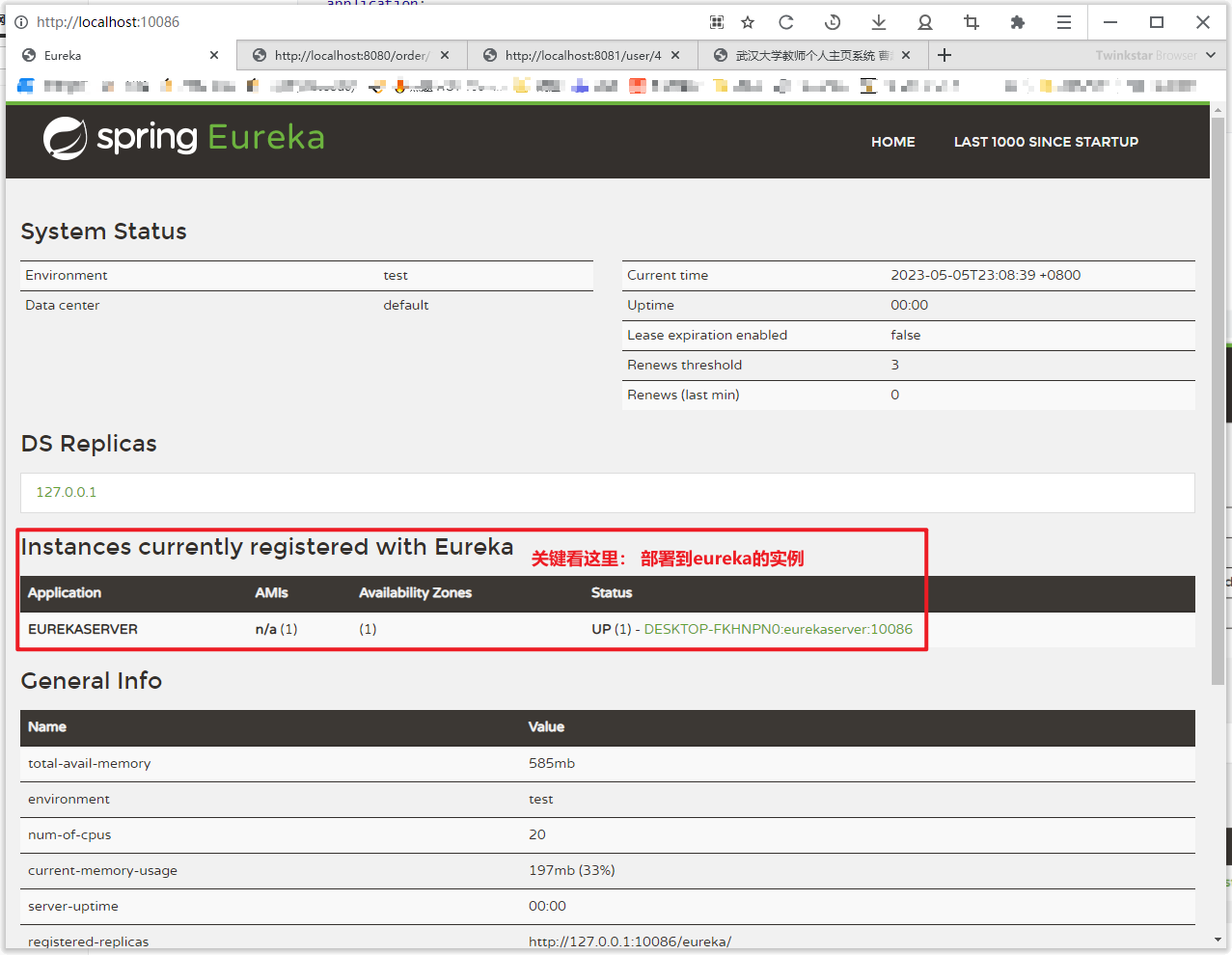Click the scrollbar down arrow
Screen dimensions: 1232x955
1218,940
